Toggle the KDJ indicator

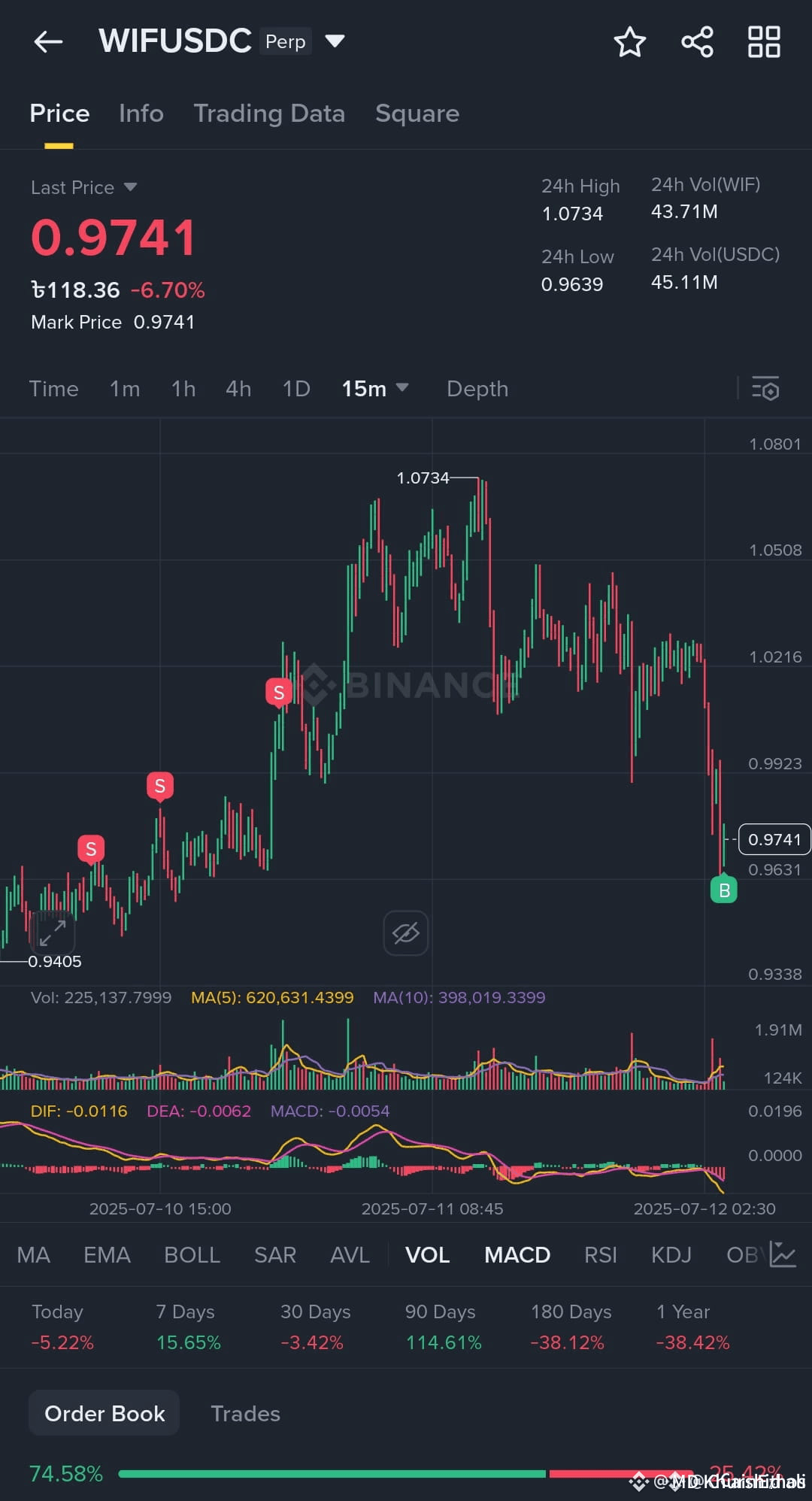point(671,1254)
